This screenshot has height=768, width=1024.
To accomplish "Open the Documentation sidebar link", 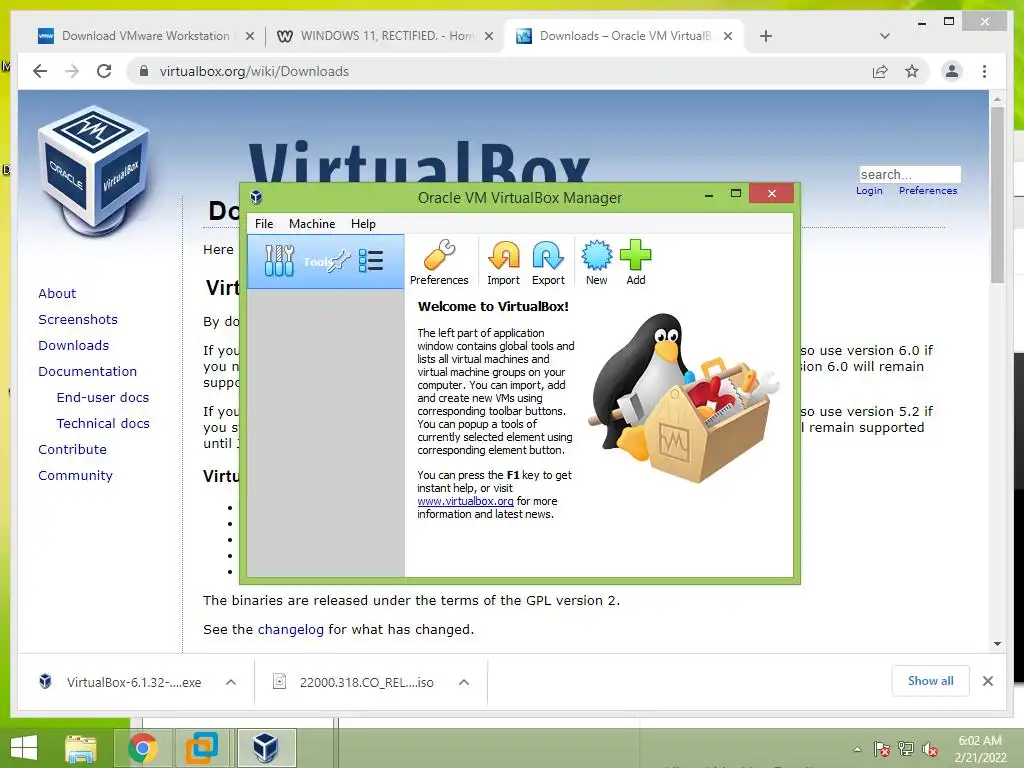I will pyautogui.click(x=88, y=372).
